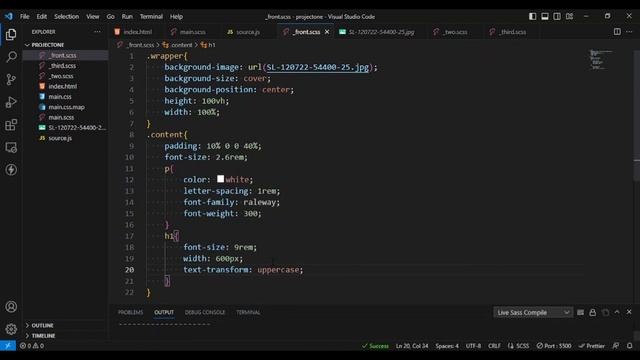640x360 pixels.
Task: Click the remote window status bar icon
Action: tap(8, 346)
